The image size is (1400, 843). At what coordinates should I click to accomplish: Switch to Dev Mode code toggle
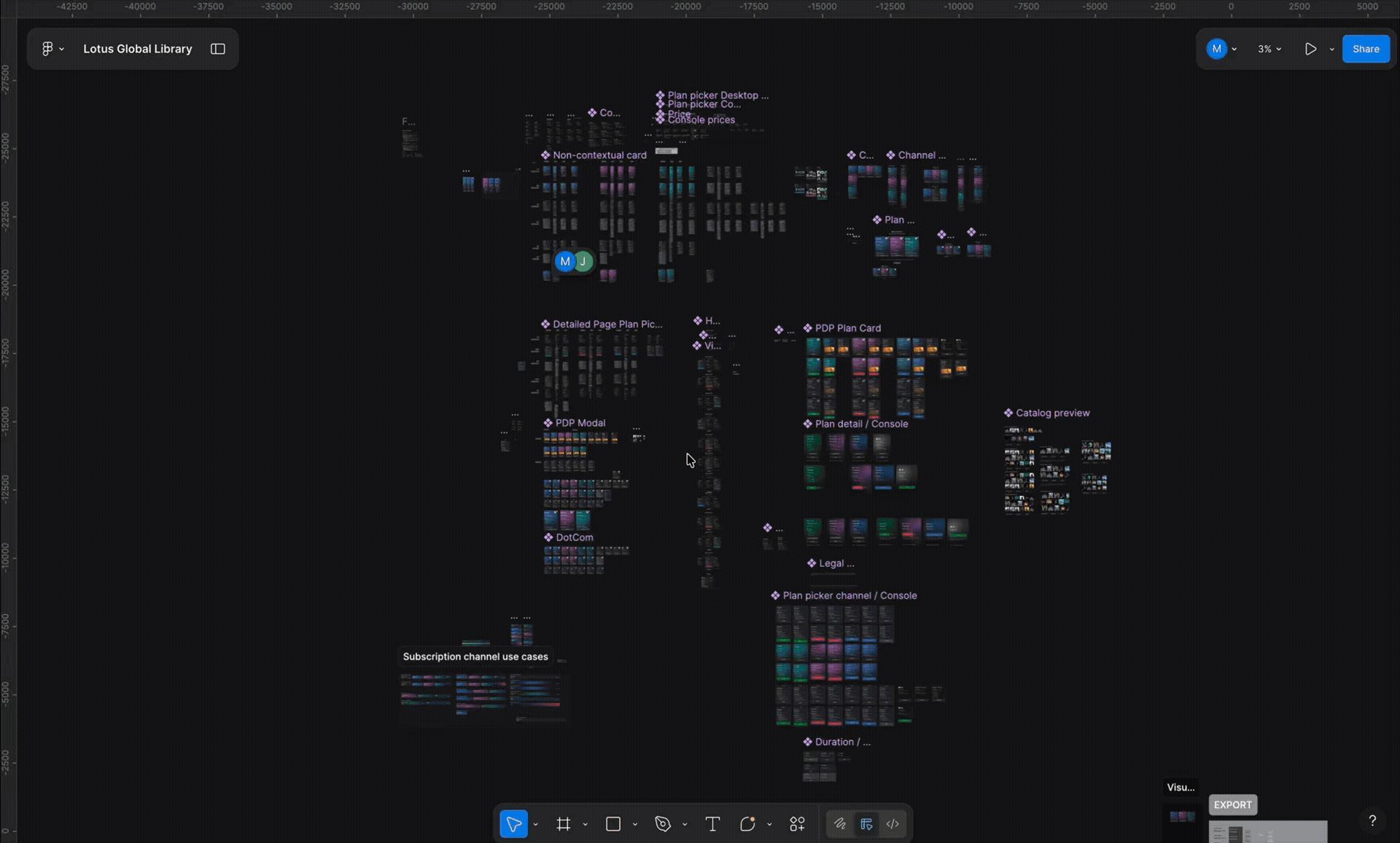(892, 824)
